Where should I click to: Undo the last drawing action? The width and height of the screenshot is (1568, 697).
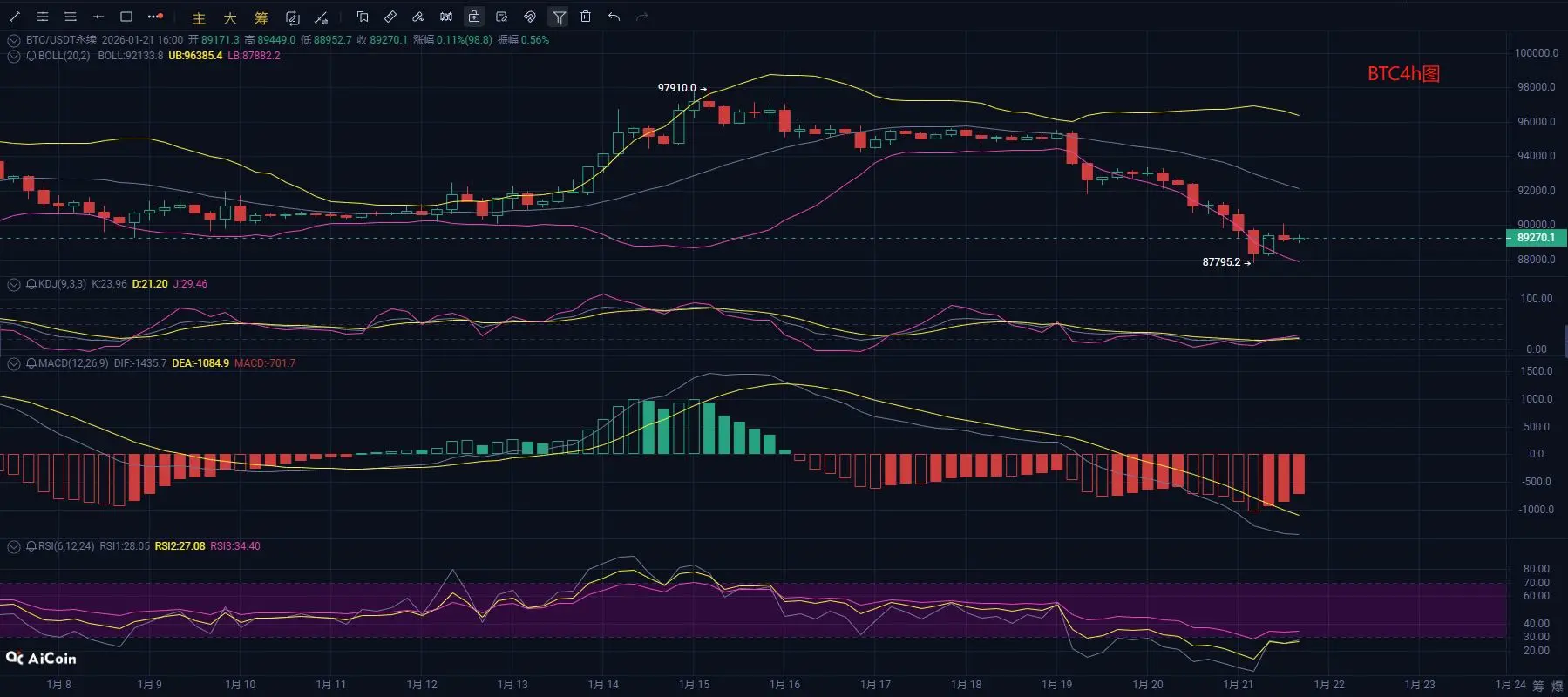pos(614,17)
